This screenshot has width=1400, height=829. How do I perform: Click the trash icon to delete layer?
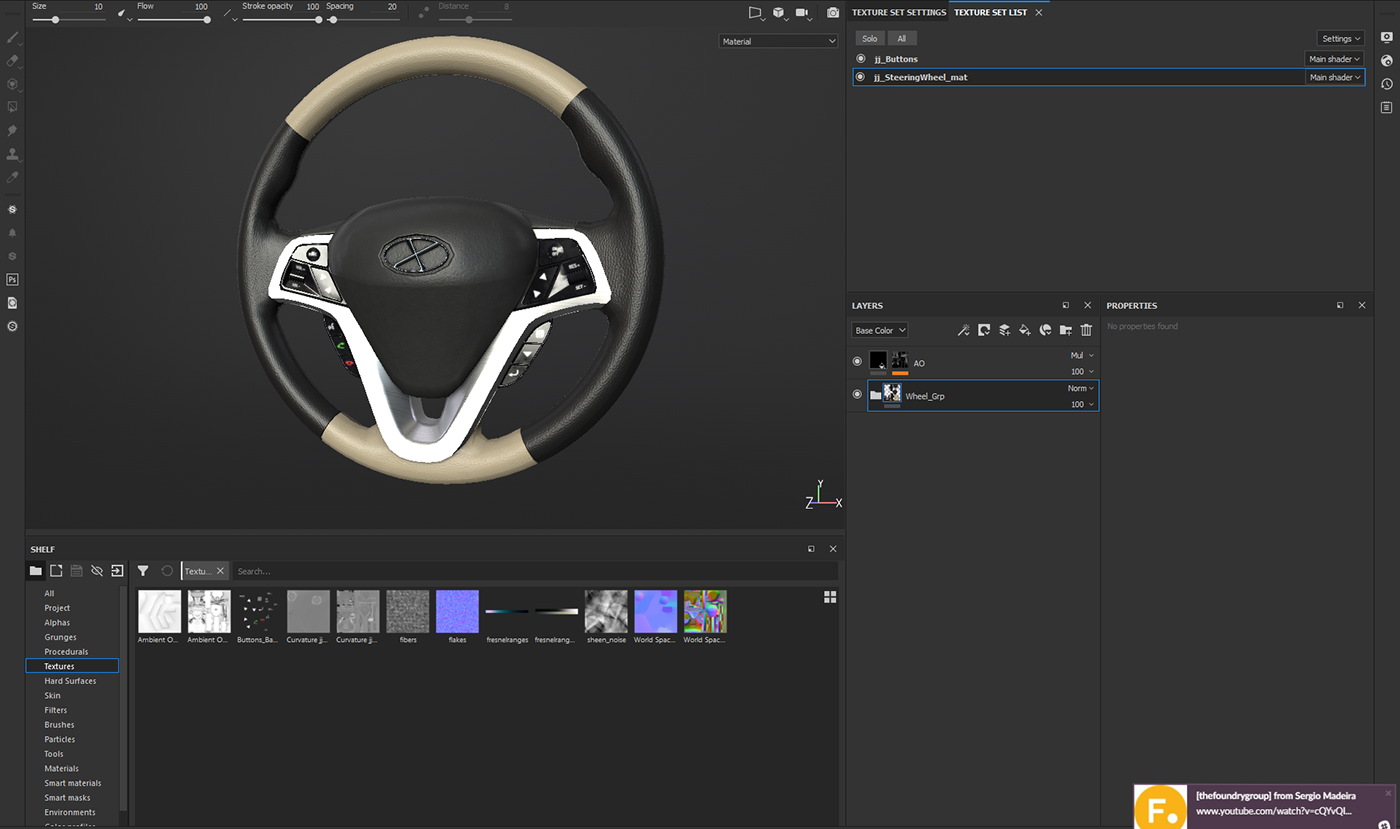(1086, 330)
